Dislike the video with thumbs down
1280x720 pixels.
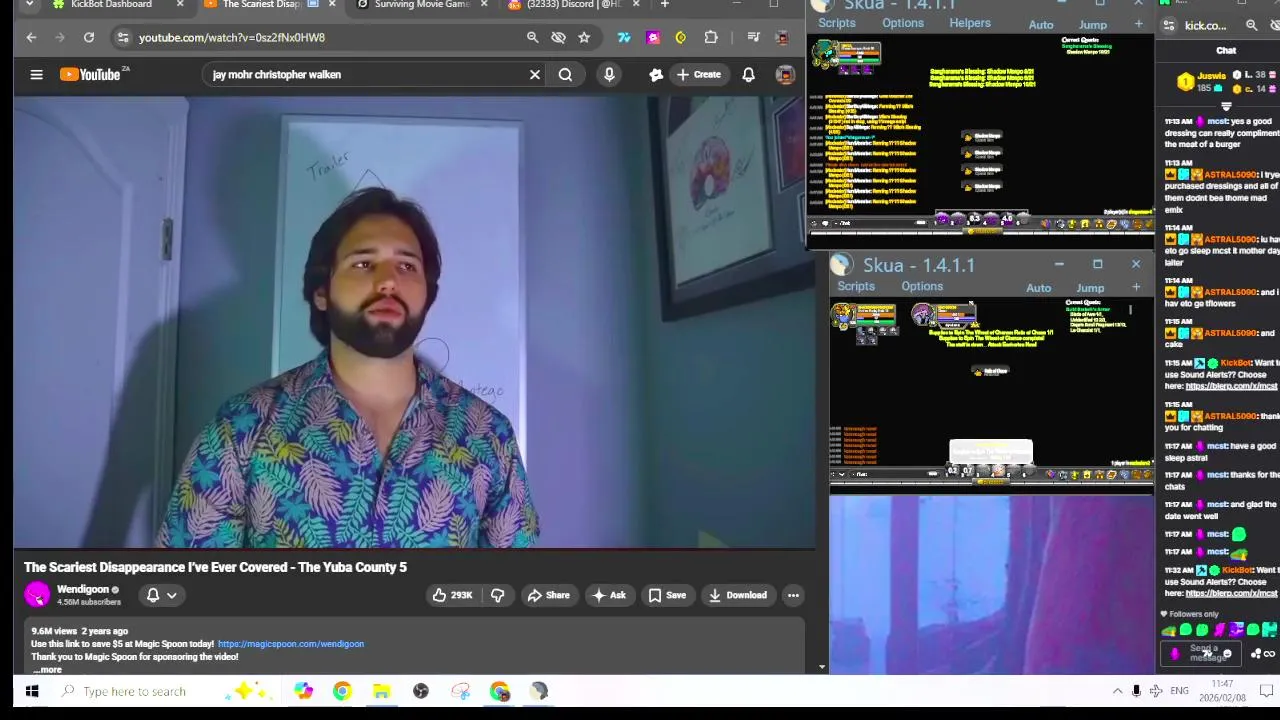pos(498,595)
